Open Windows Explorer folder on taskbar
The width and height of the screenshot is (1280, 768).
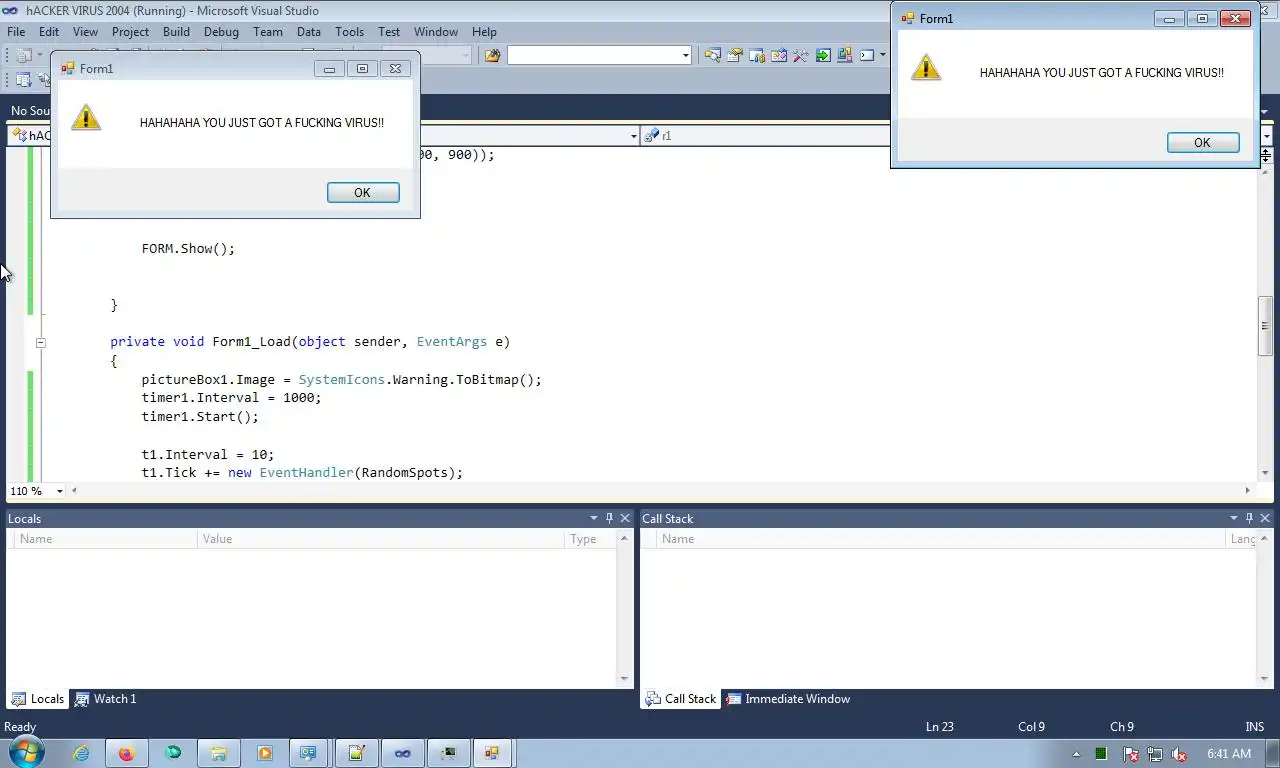(x=218, y=753)
